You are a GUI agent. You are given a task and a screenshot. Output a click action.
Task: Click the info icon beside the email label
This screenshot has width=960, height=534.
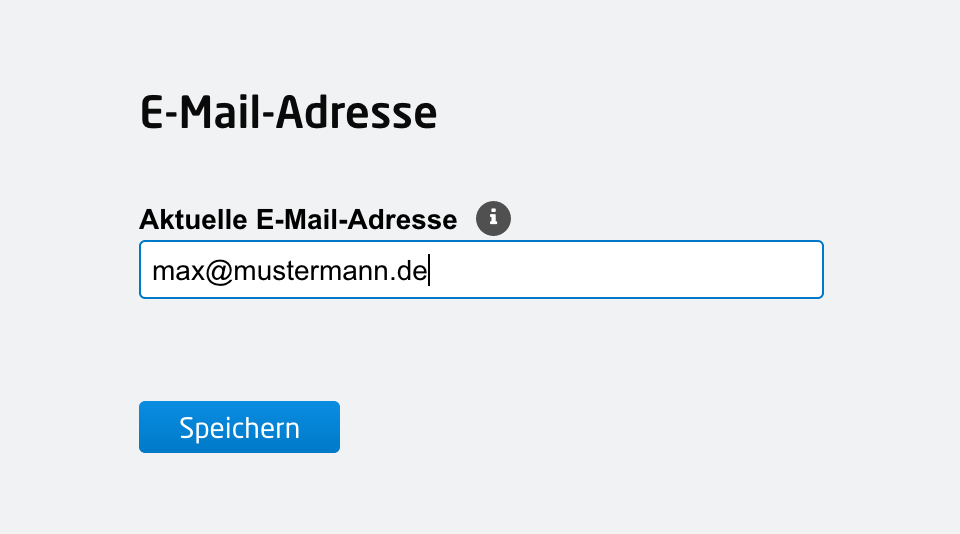[493, 218]
